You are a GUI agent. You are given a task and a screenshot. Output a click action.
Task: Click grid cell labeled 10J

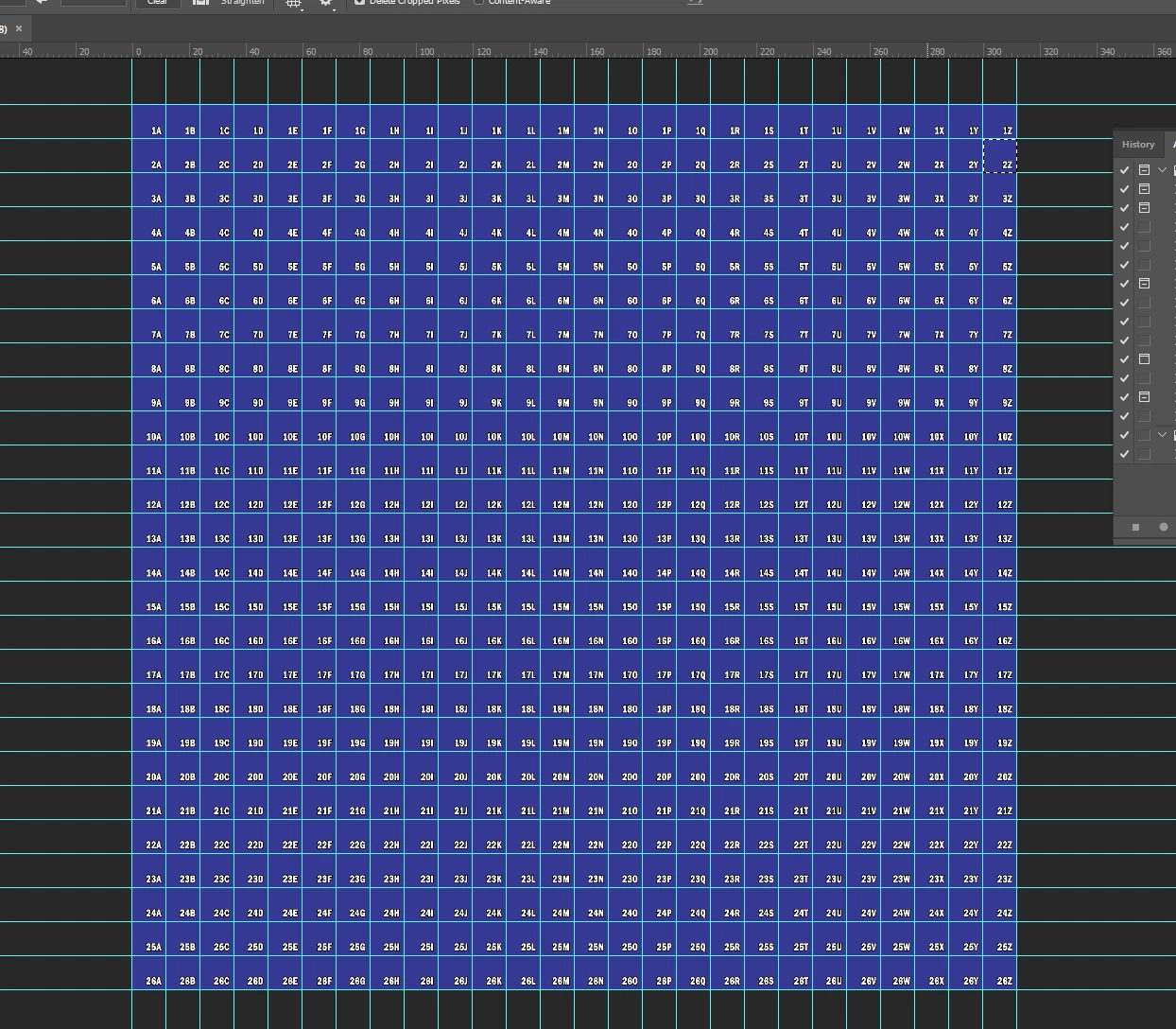tap(456, 427)
